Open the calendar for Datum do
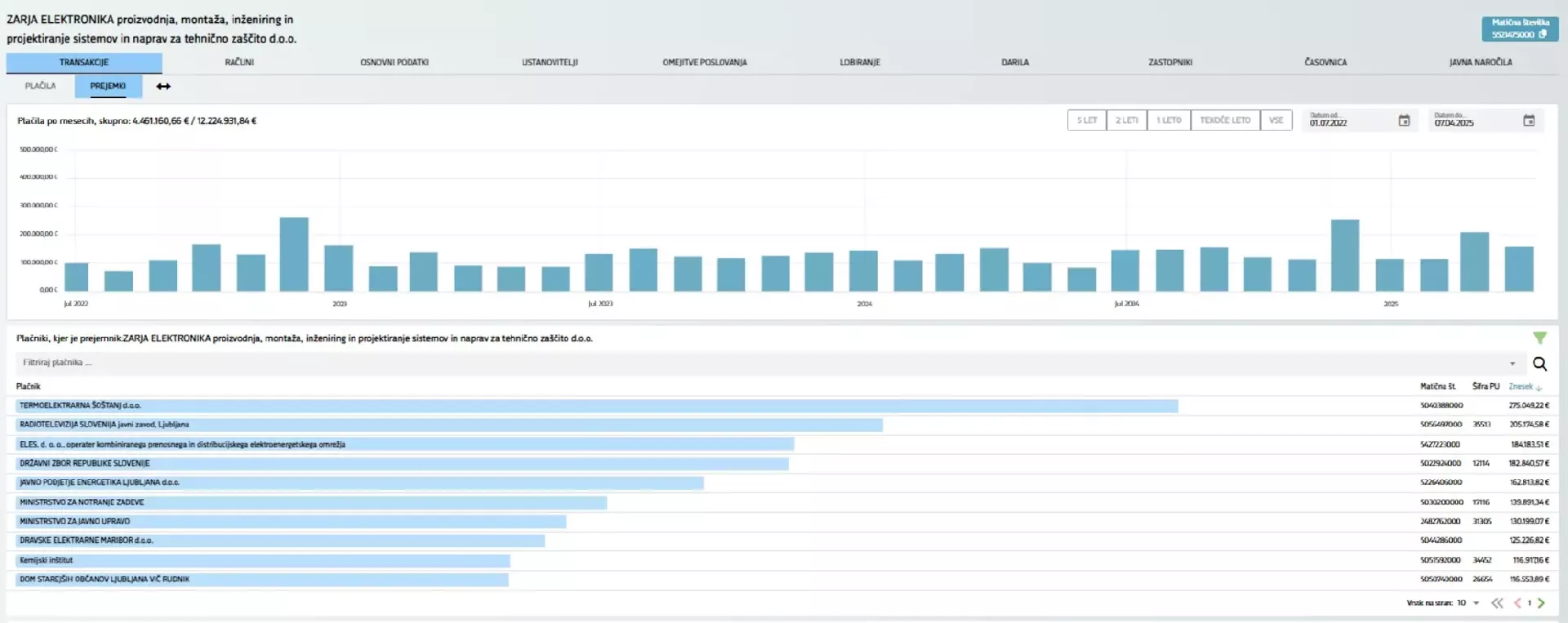The image size is (1568, 623). pos(1529,121)
